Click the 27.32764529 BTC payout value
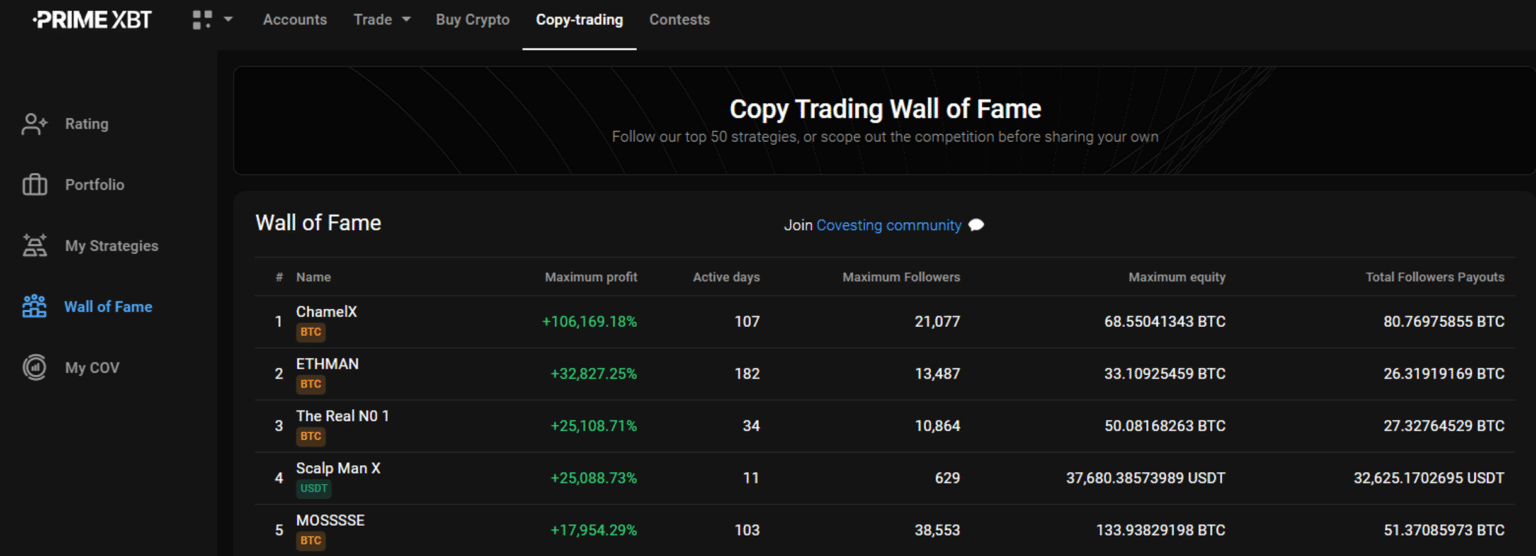Viewport: 1536px width, 556px height. click(1444, 426)
